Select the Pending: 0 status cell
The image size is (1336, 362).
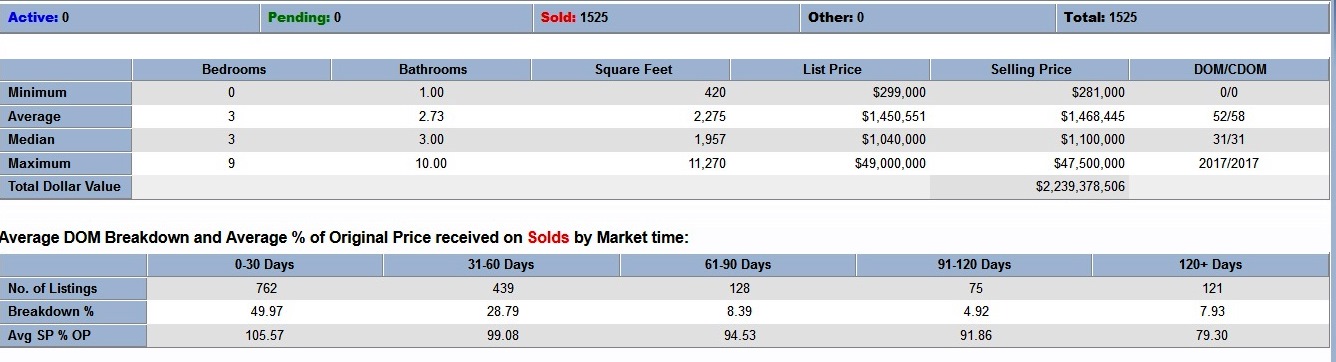click(x=398, y=17)
